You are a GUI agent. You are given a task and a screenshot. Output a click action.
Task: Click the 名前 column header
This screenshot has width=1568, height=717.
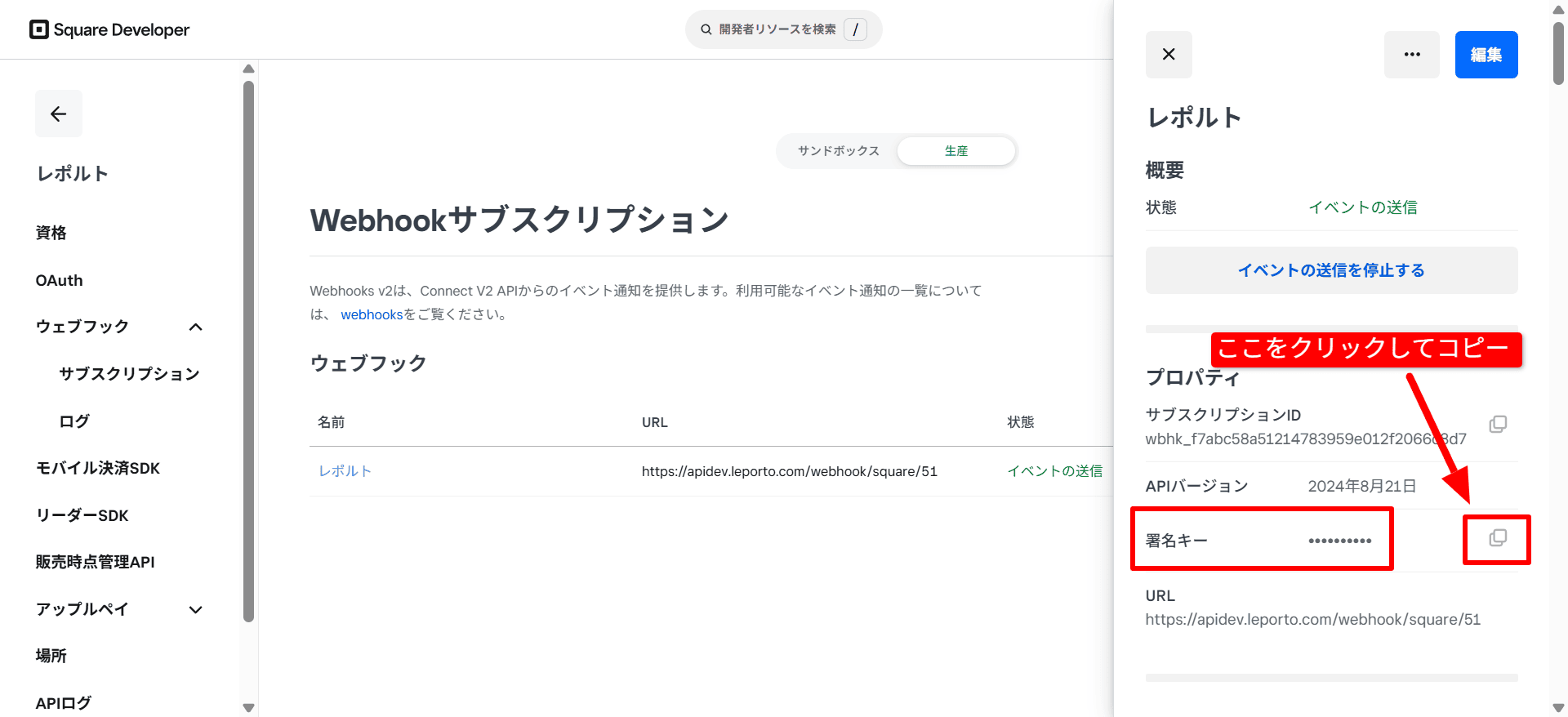click(331, 422)
